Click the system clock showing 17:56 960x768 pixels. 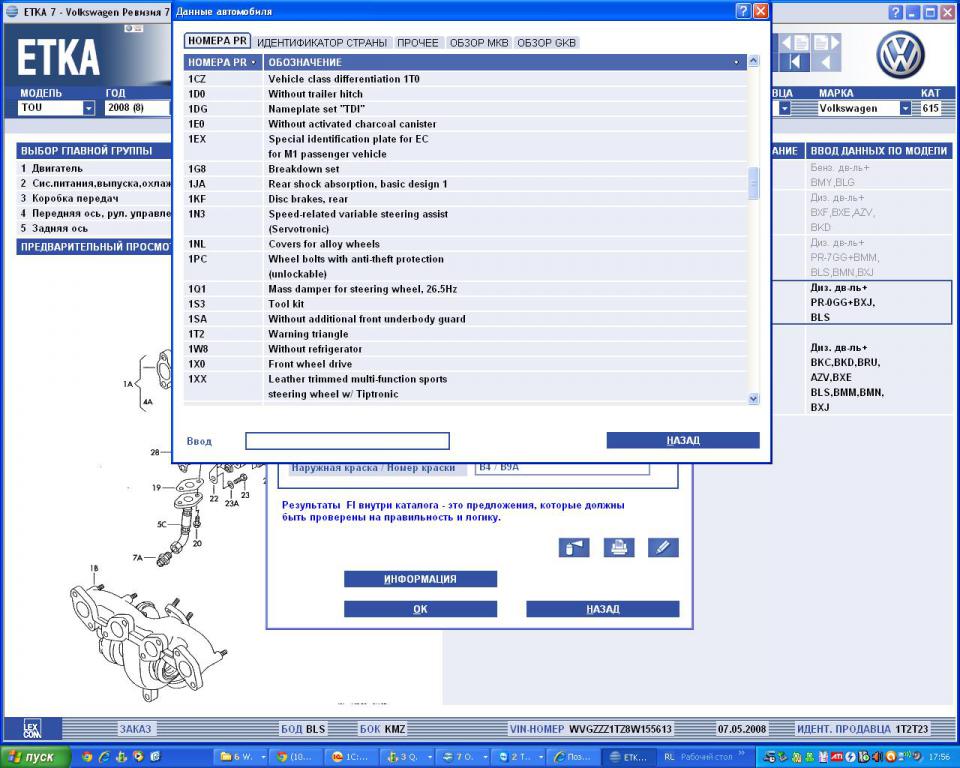click(939, 757)
